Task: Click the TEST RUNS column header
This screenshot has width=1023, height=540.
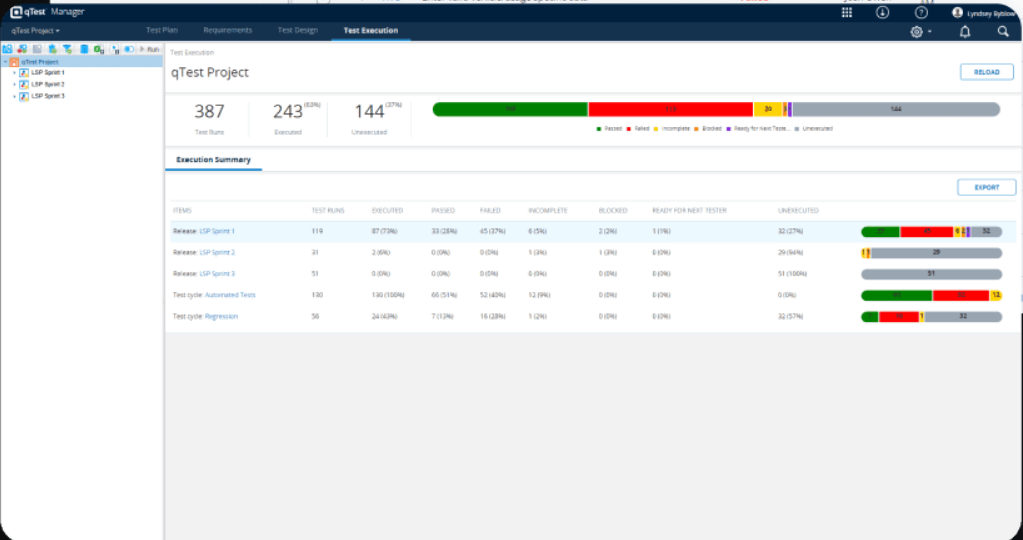Action: (x=328, y=211)
